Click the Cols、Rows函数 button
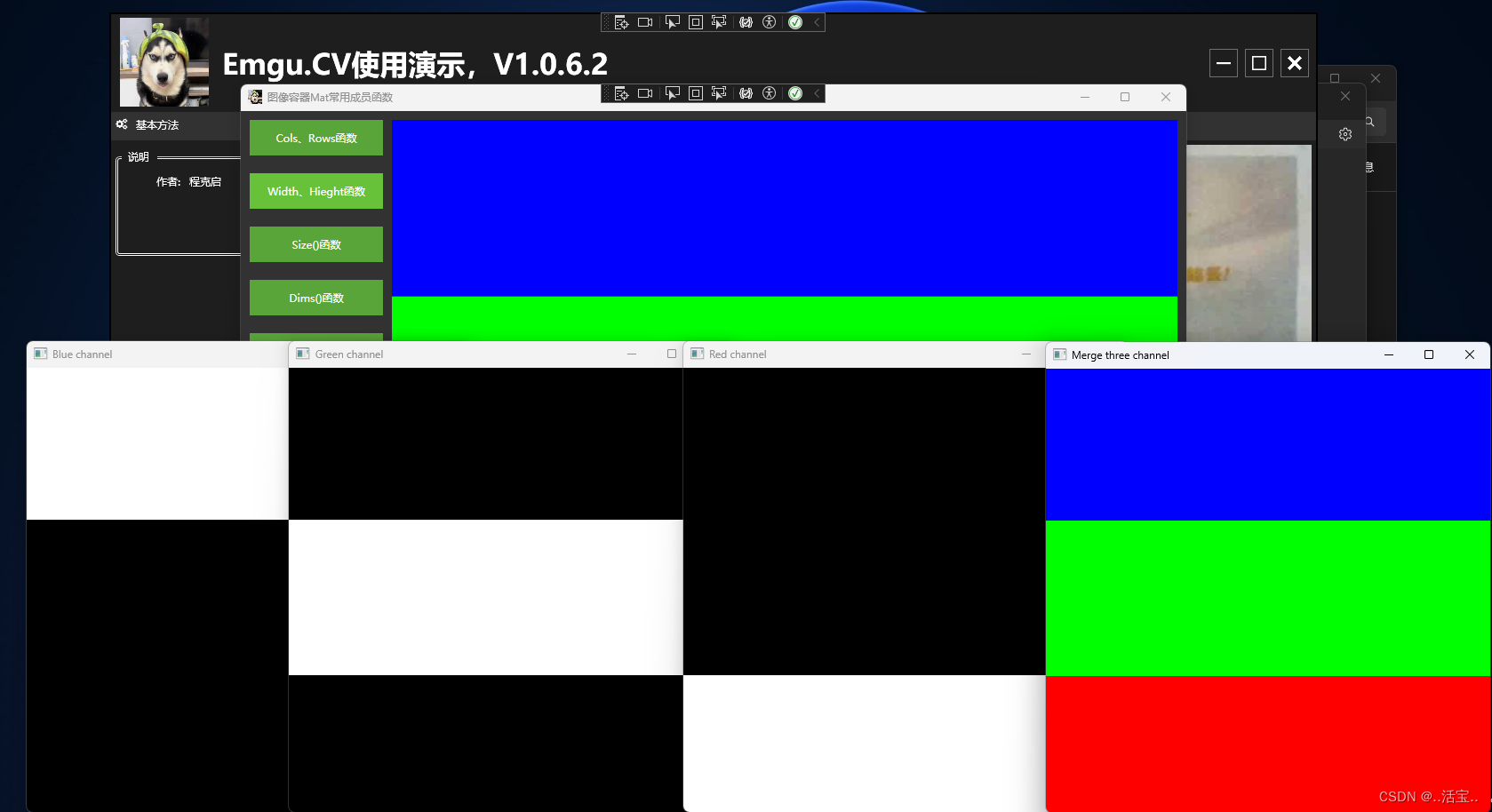 pos(315,138)
